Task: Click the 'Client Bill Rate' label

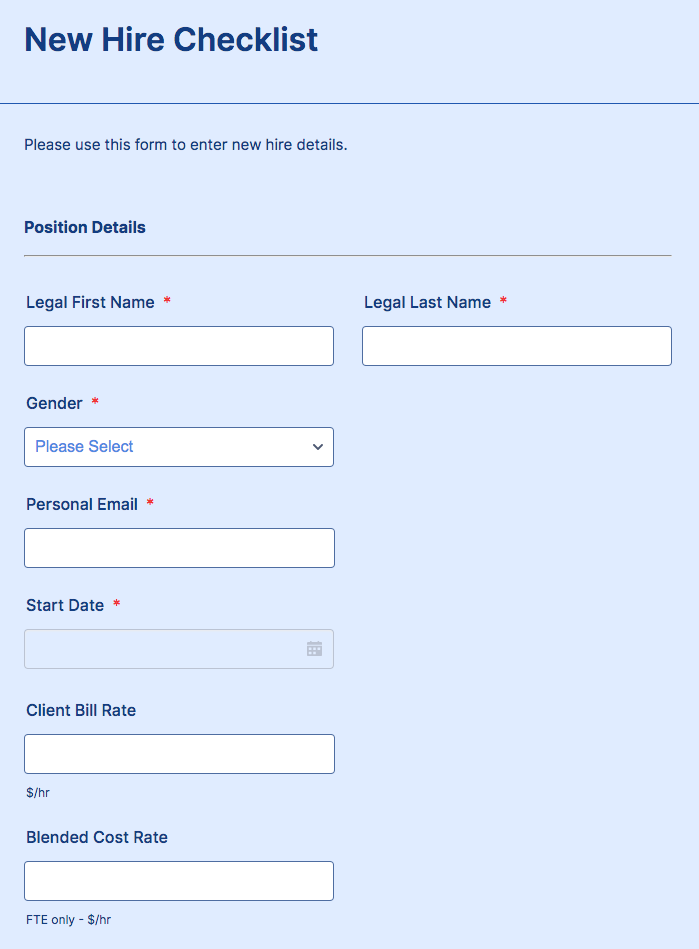Action: [x=81, y=710]
